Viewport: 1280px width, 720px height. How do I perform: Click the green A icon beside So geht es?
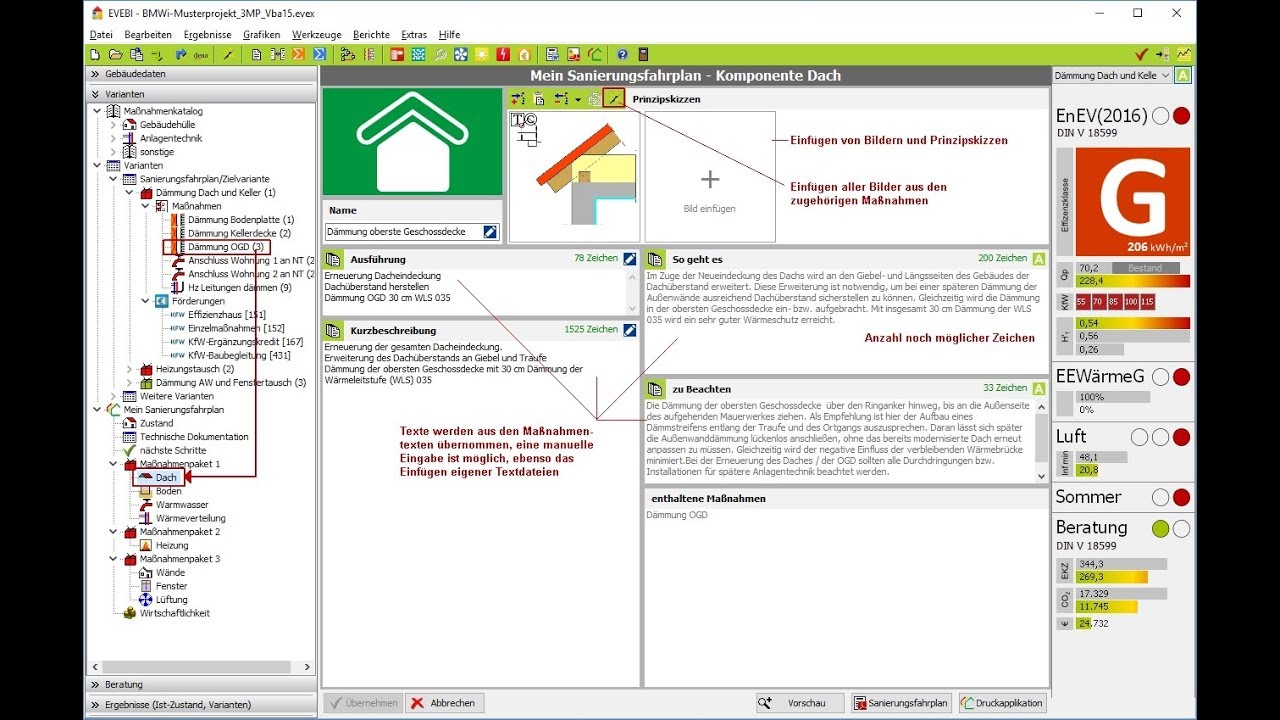pyautogui.click(x=1039, y=259)
